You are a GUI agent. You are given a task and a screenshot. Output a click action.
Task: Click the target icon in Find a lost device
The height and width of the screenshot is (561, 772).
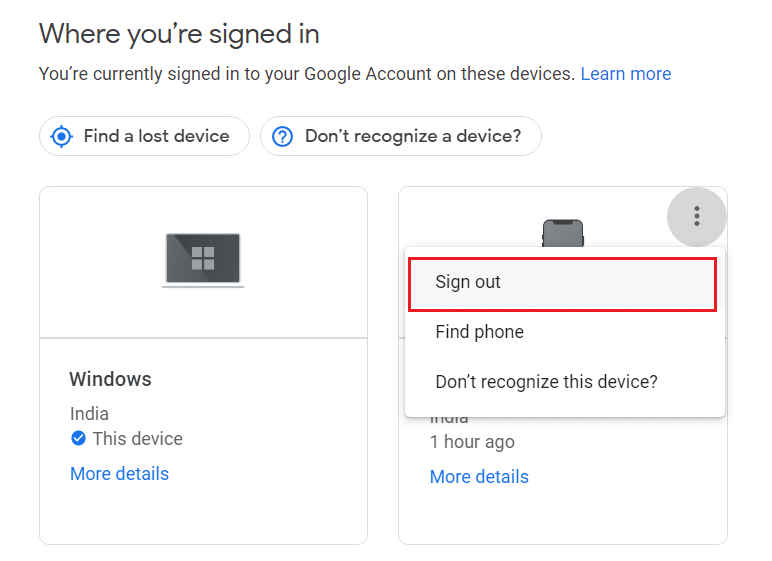click(62, 136)
